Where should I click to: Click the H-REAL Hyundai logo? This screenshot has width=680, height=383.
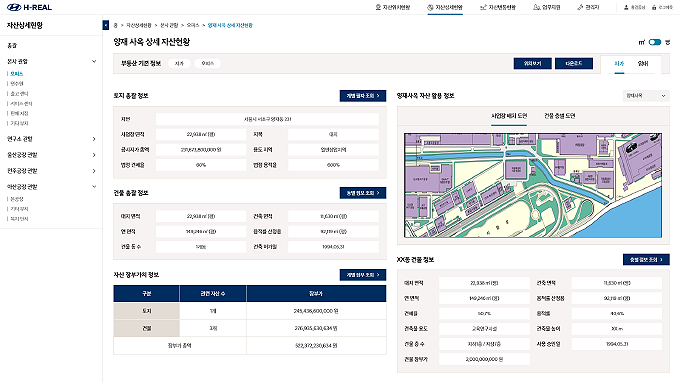(x=29, y=7)
